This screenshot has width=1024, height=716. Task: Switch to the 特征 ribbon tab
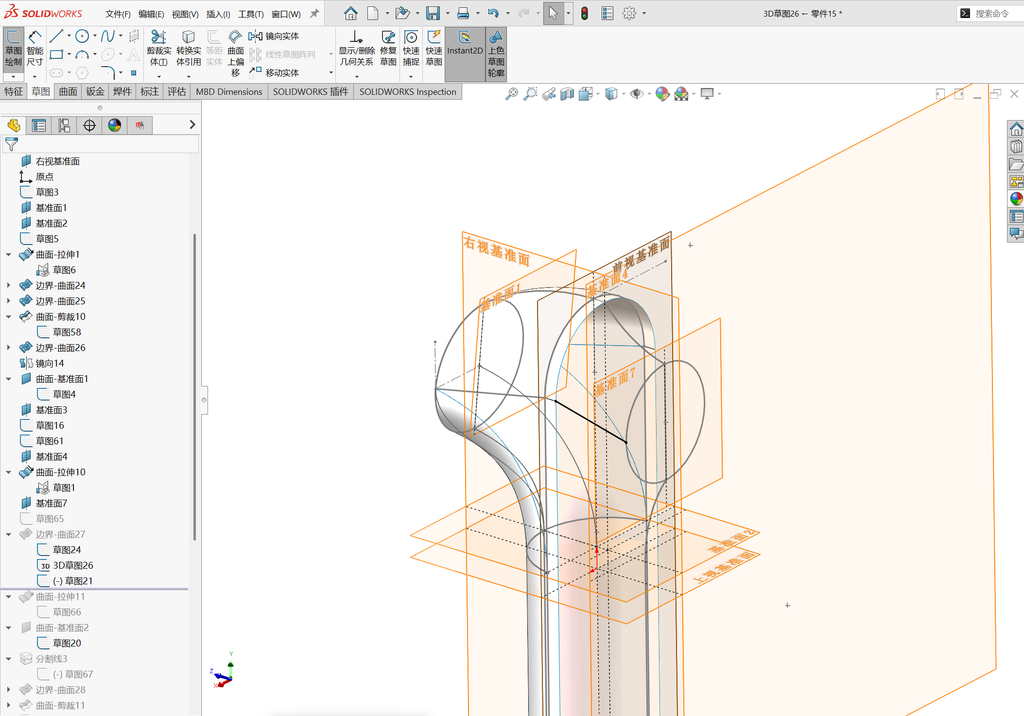point(13,91)
